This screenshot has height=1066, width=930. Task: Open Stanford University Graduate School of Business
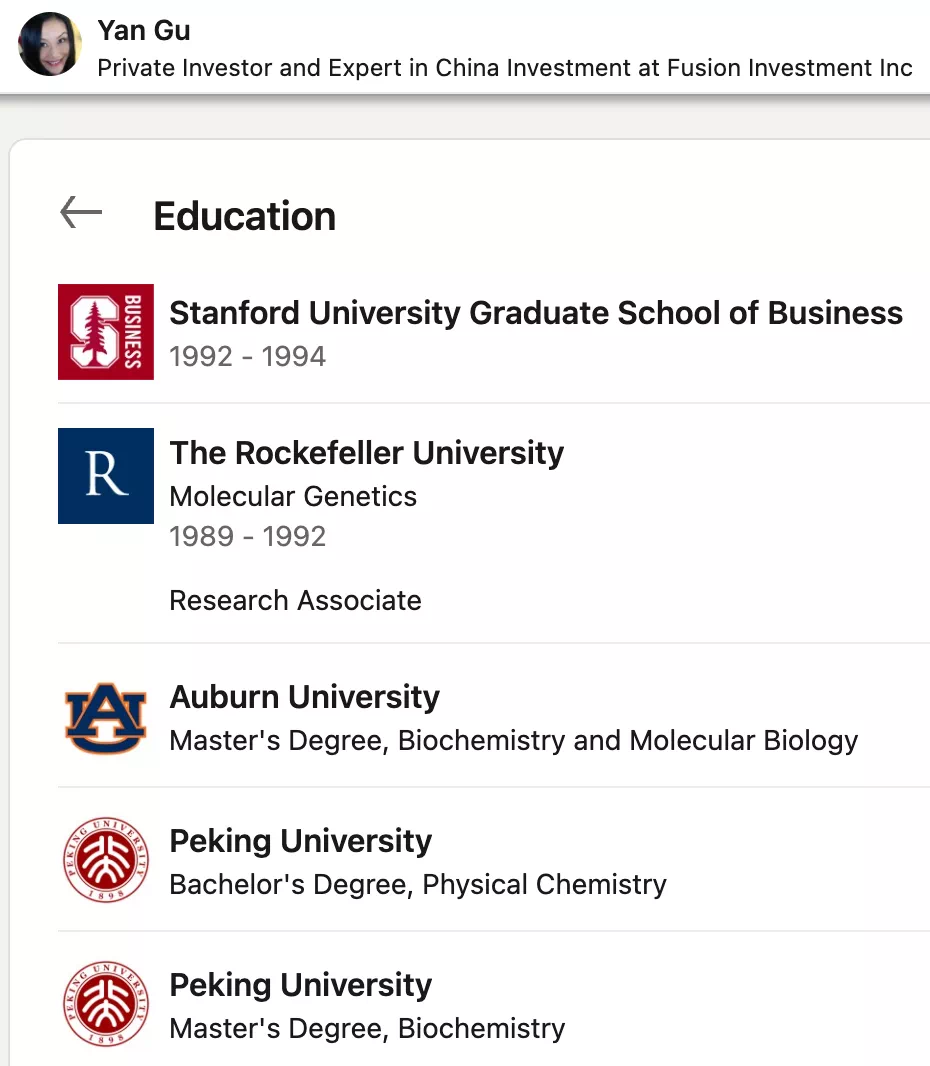pos(536,313)
